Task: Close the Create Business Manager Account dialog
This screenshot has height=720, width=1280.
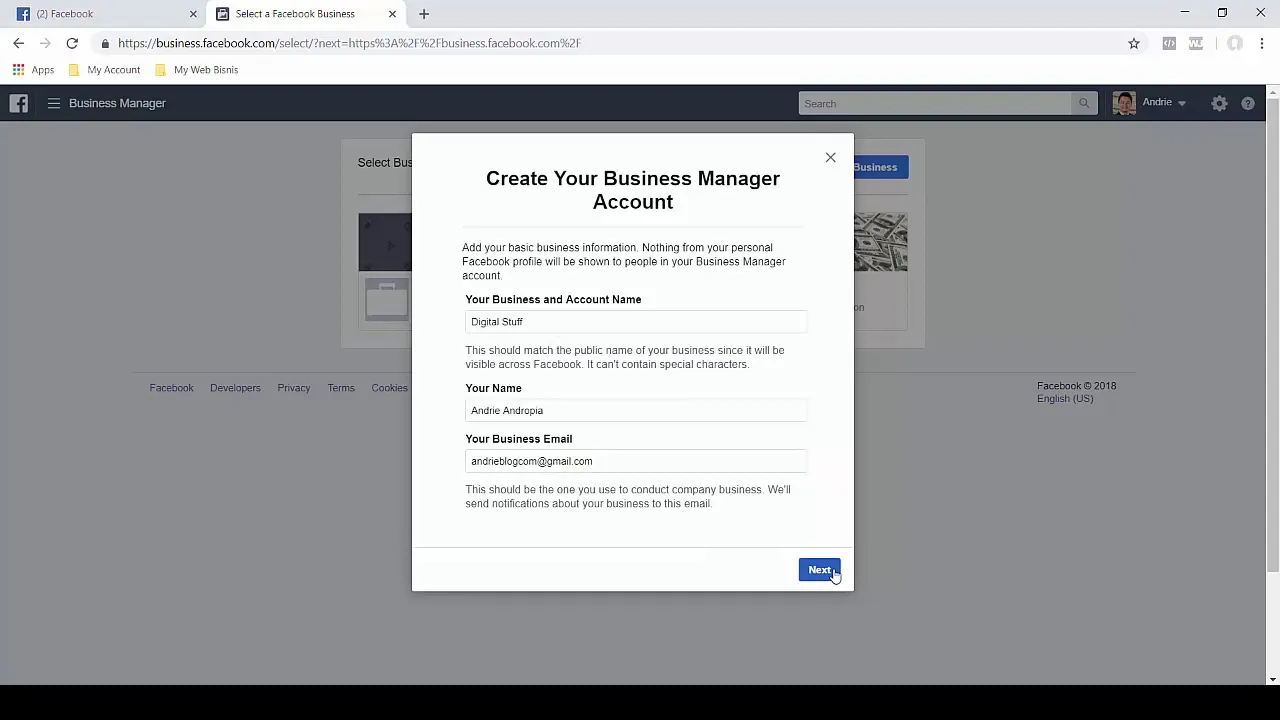Action: (830, 157)
